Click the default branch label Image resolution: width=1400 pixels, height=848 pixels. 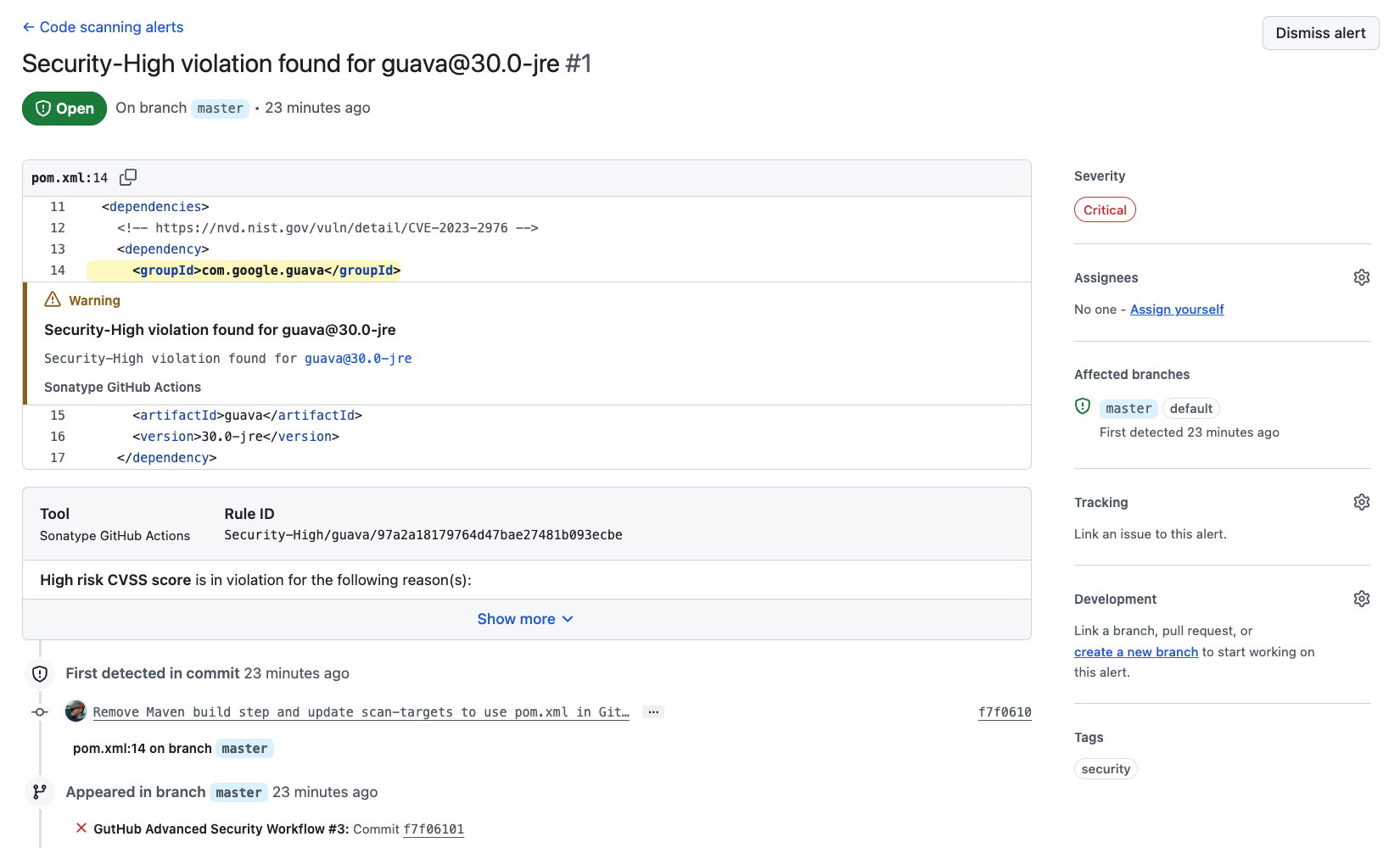coord(1191,409)
